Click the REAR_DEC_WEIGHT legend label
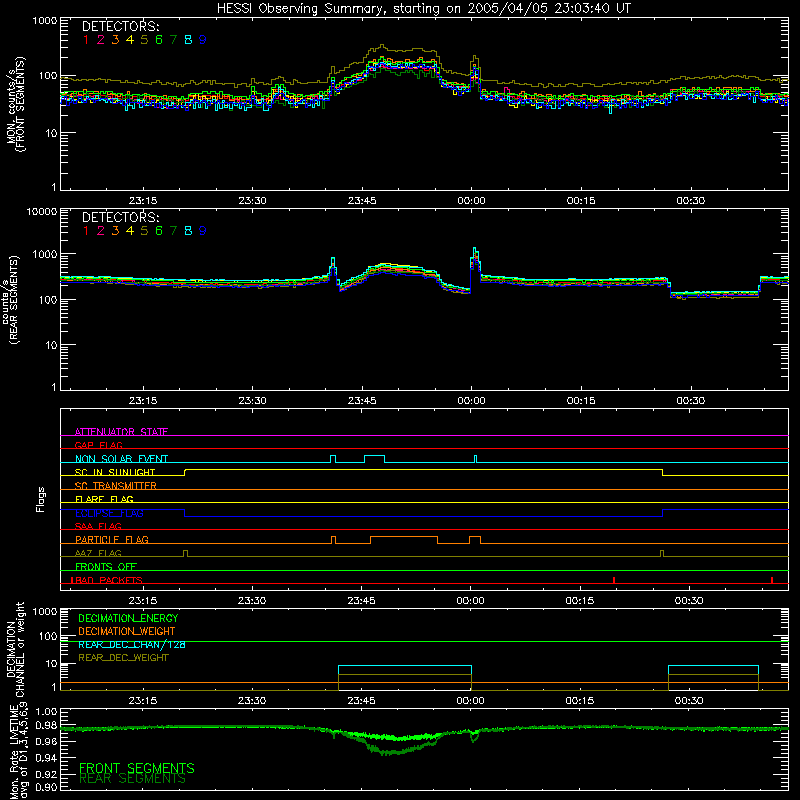Screen dimensions: 800x800 click(x=123, y=658)
